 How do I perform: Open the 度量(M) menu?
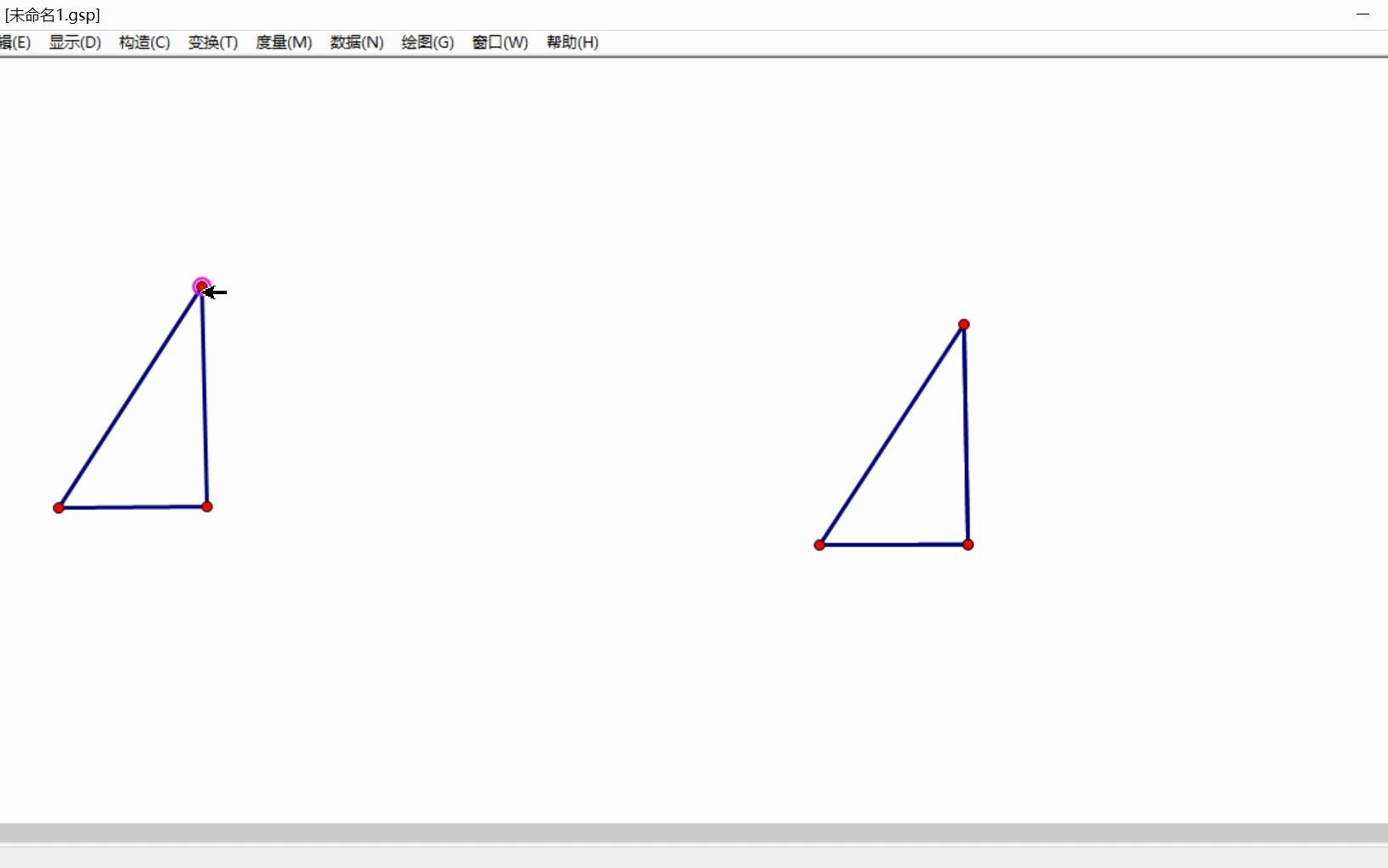coord(282,42)
